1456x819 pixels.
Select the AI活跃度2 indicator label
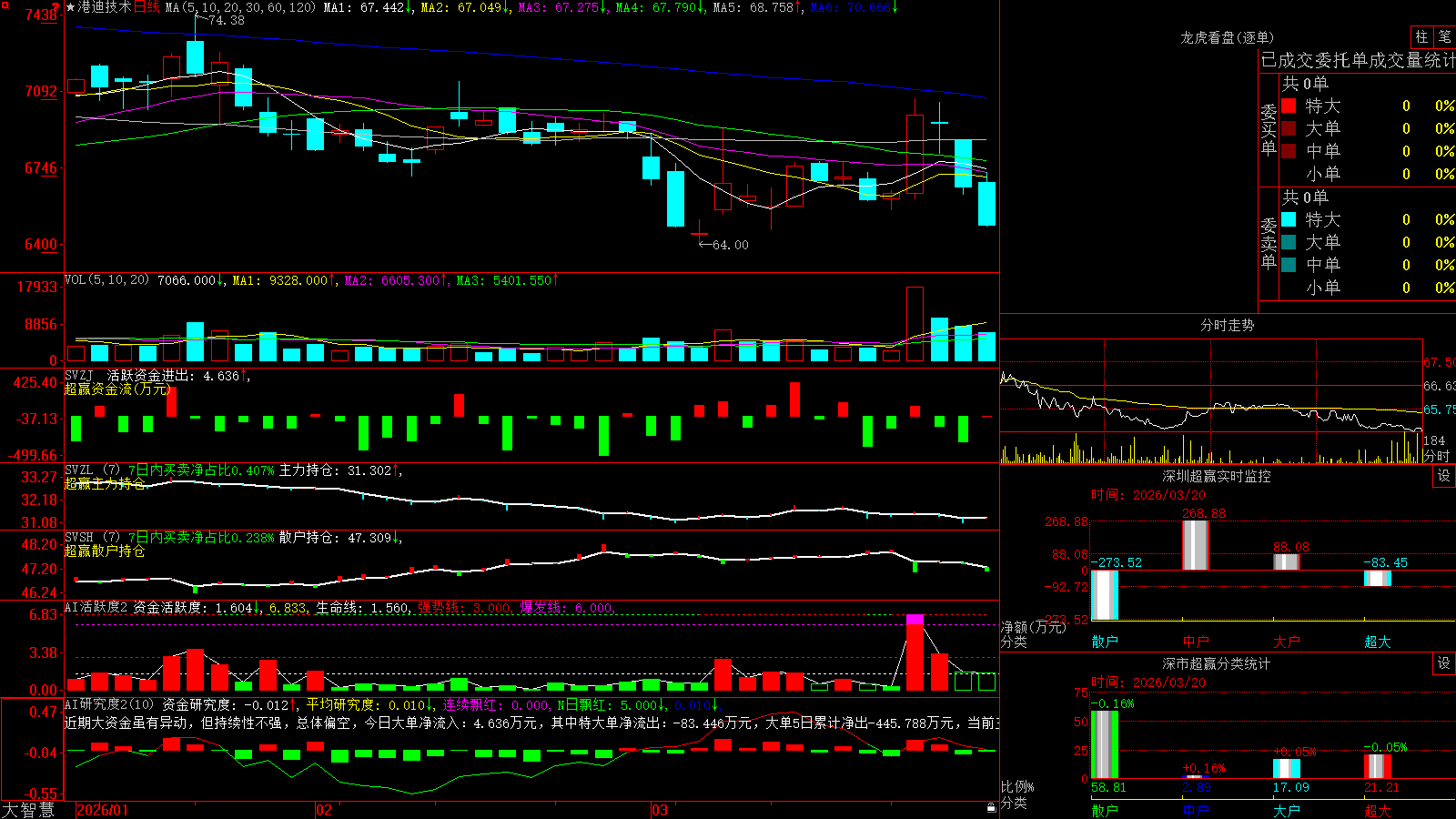(96, 607)
